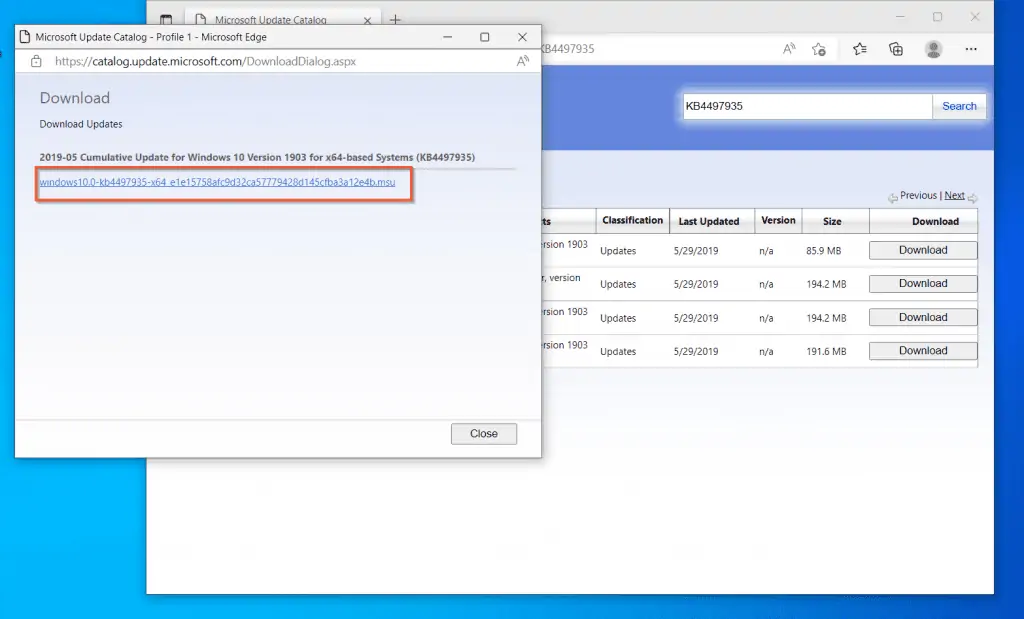1024x619 pixels.
Task: Click the 191.6 MB size cell
Action: coord(826,351)
